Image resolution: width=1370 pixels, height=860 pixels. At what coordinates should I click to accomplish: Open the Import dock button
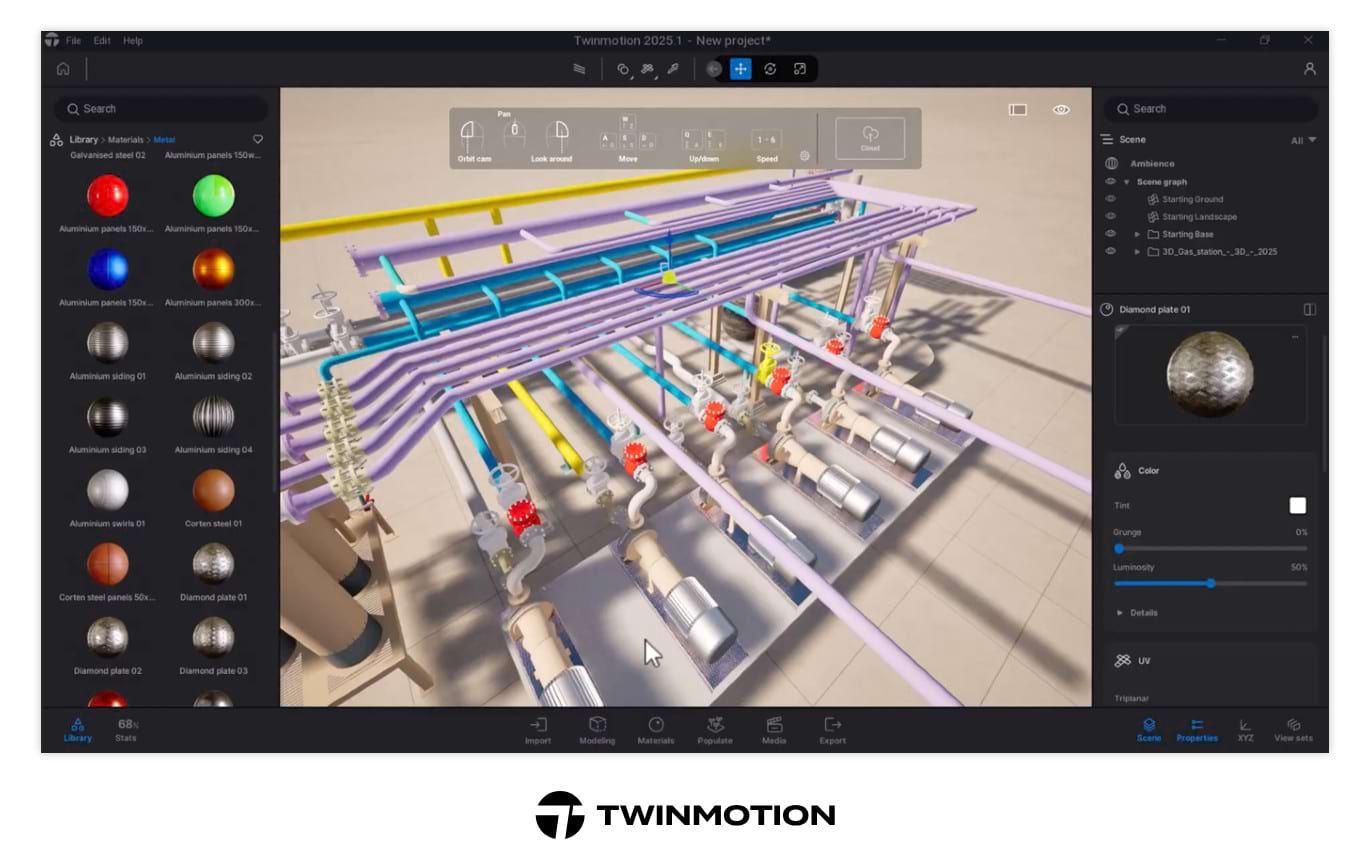pyautogui.click(x=538, y=730)
